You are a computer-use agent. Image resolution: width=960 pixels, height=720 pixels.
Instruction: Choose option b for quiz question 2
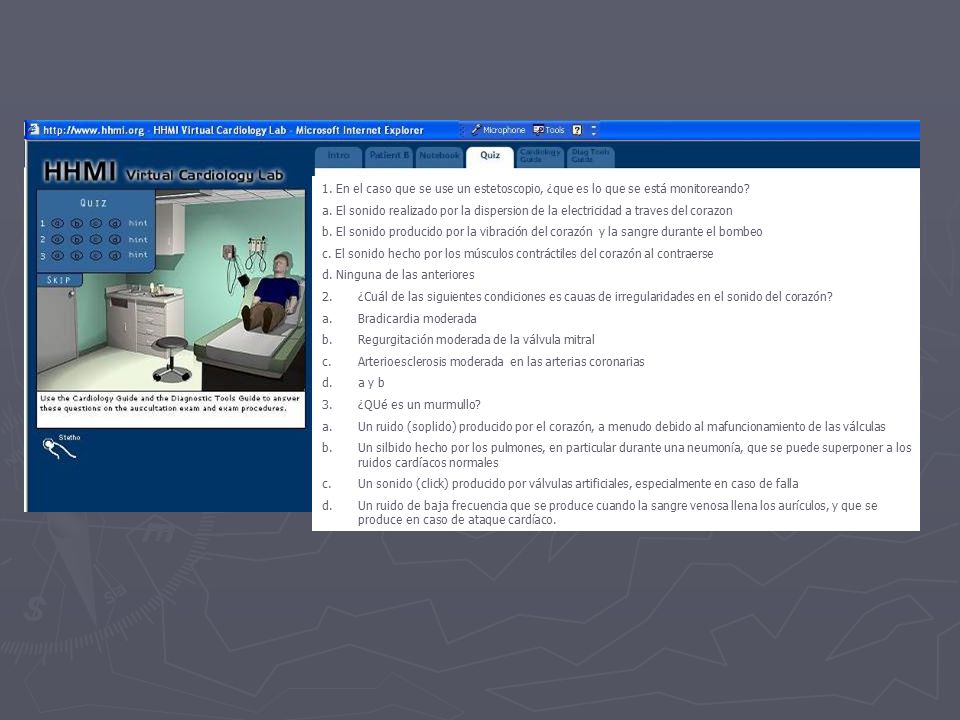tap(77, 239)
